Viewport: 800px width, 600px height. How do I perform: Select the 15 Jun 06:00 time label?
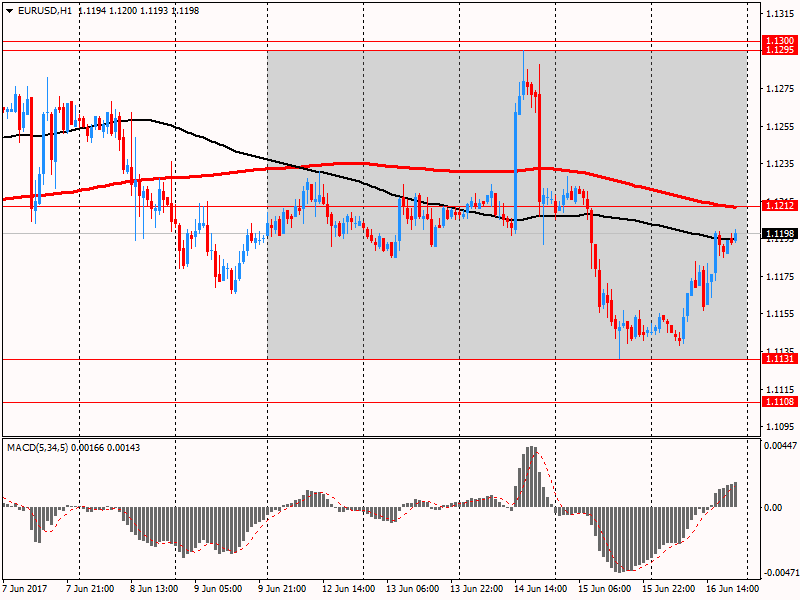tap(605, 589)
